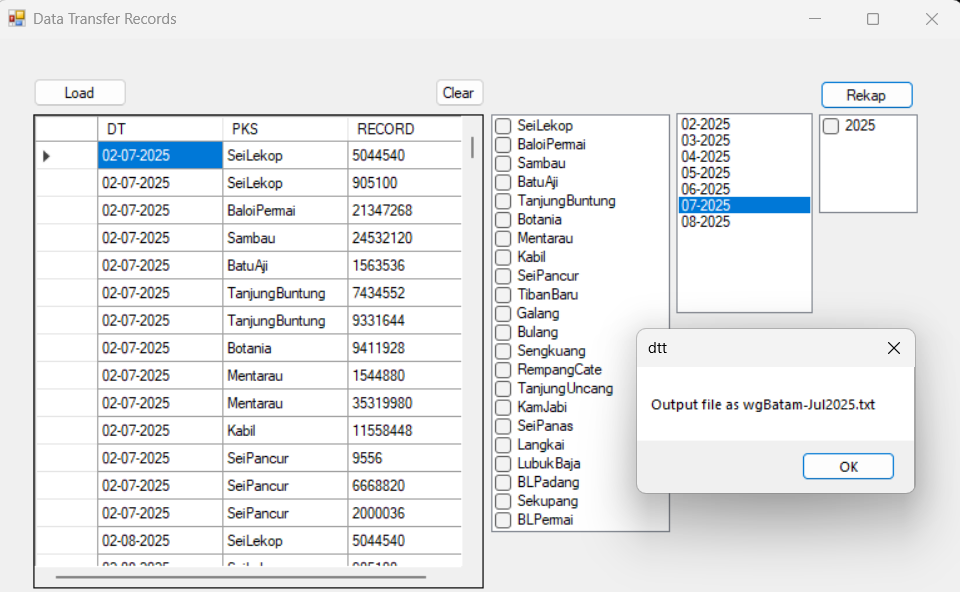Screen dimensions: 960x592
Task: Click the app icon in title bar
Action: (x=17, y=19)
